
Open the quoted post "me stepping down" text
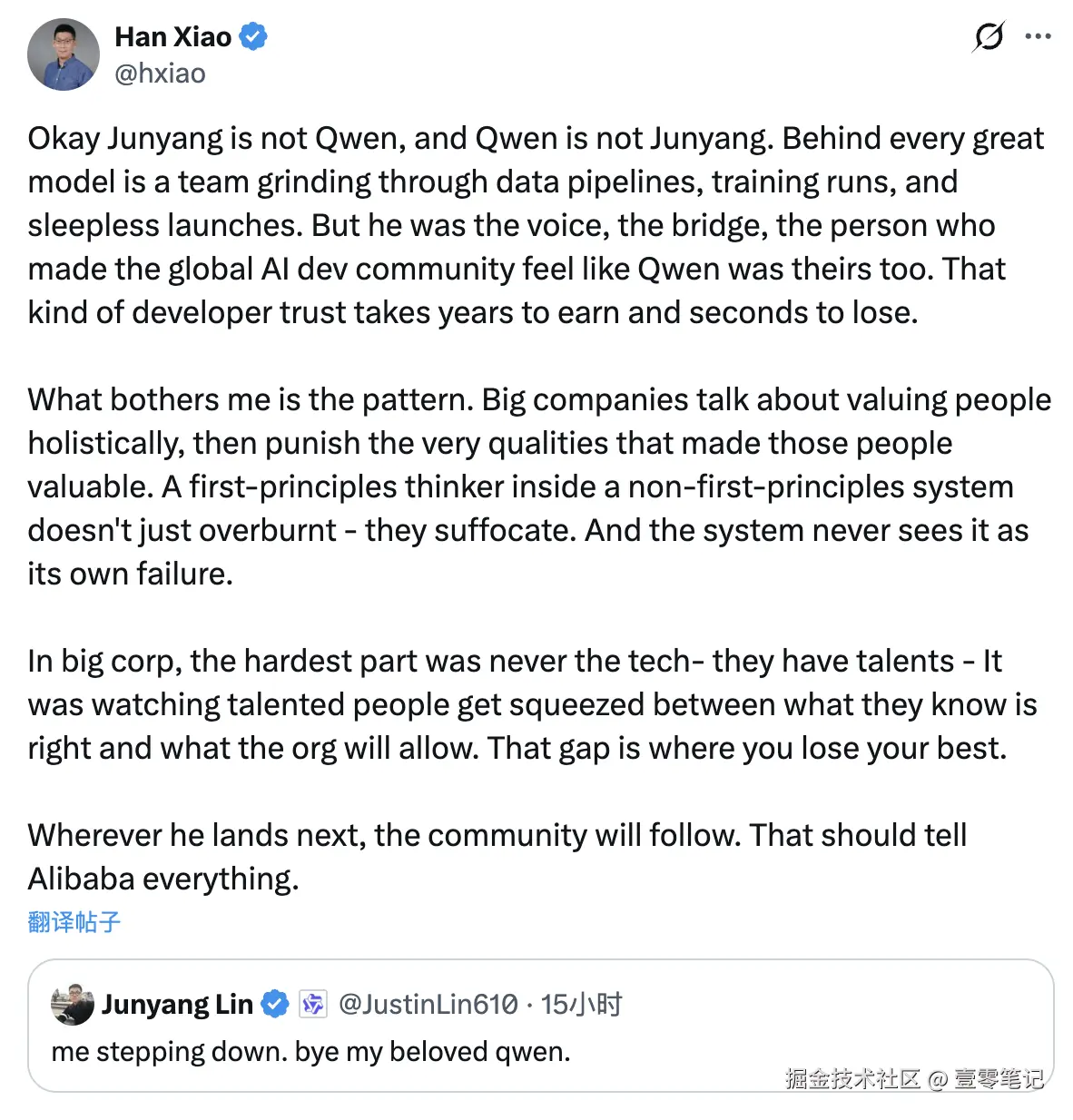[310, 1051]
